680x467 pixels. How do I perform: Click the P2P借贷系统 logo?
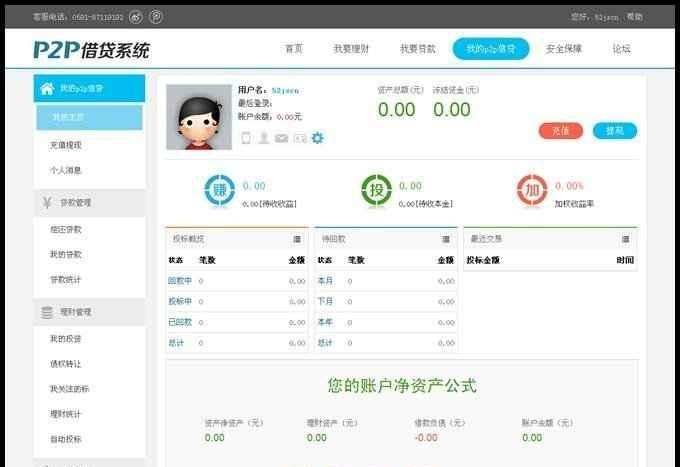point(92,50)
